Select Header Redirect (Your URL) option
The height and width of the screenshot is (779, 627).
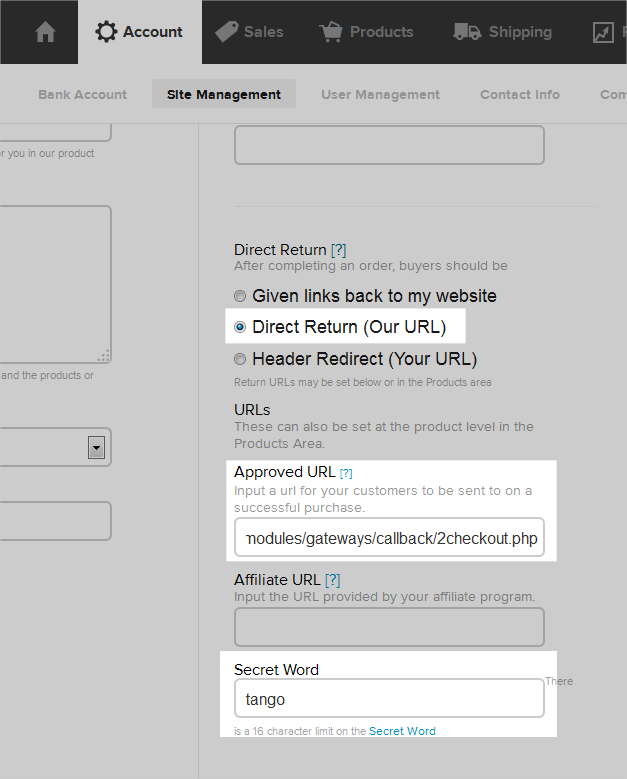coord(240,359)
